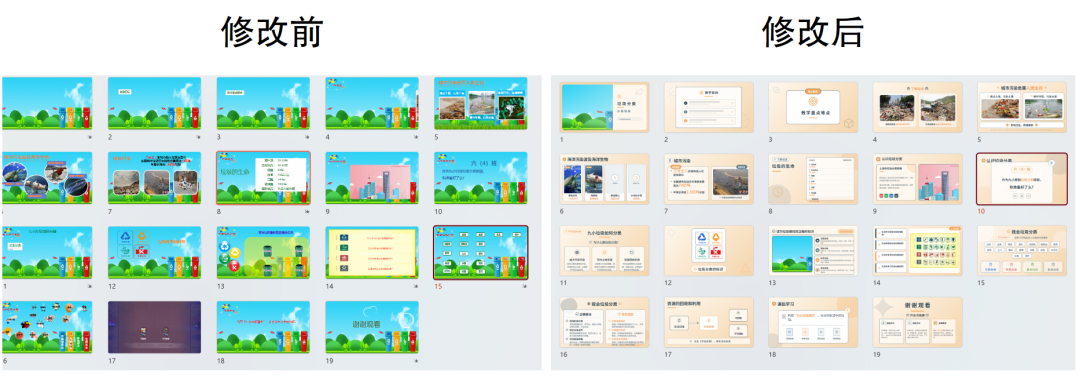Click the transition star under 修改前 slide 14
This screenshot has height=379, width=1080.
click(415, 286)
